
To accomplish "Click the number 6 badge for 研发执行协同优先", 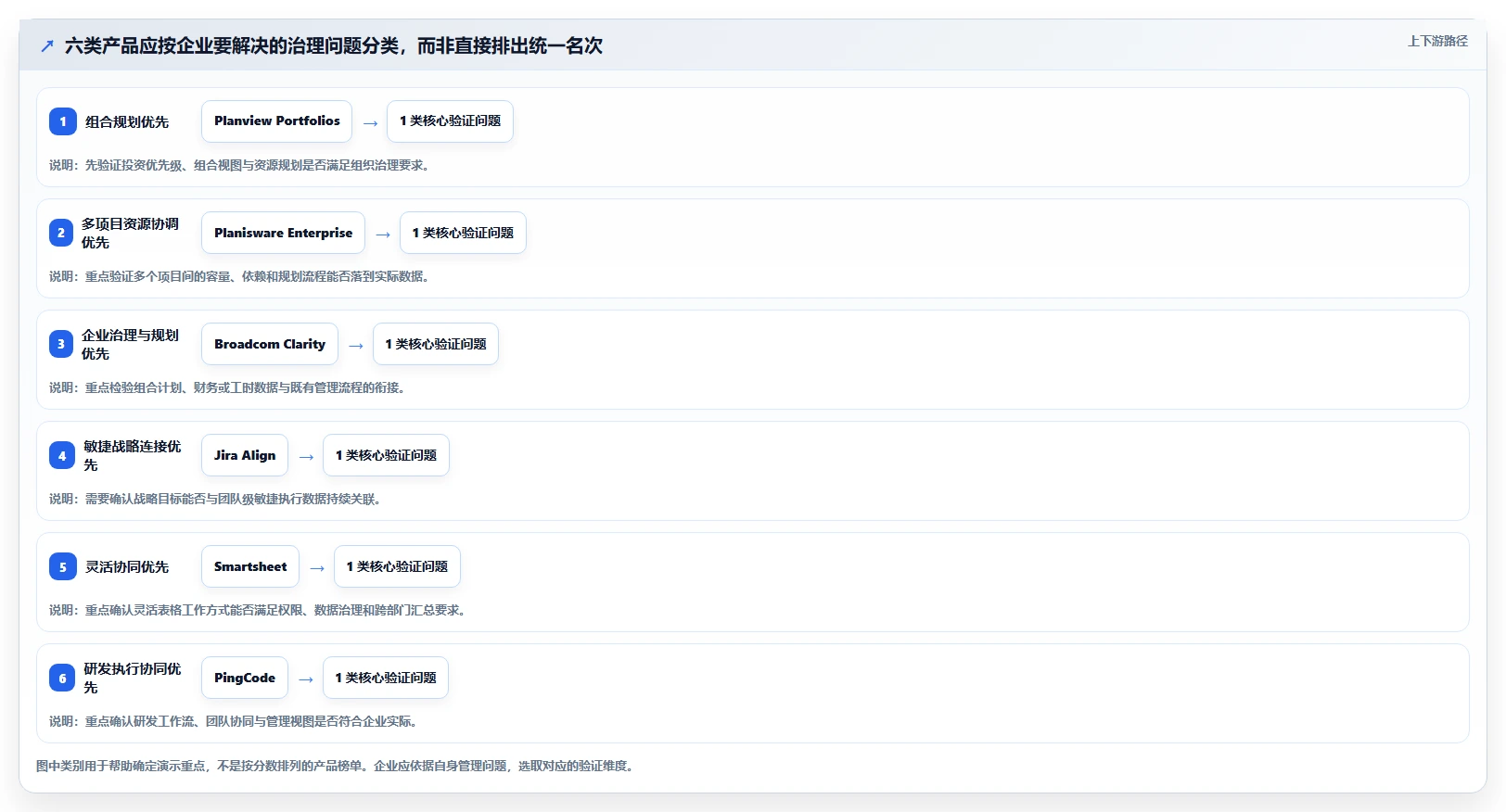I will pyautogui.click(x=62, y=678).
